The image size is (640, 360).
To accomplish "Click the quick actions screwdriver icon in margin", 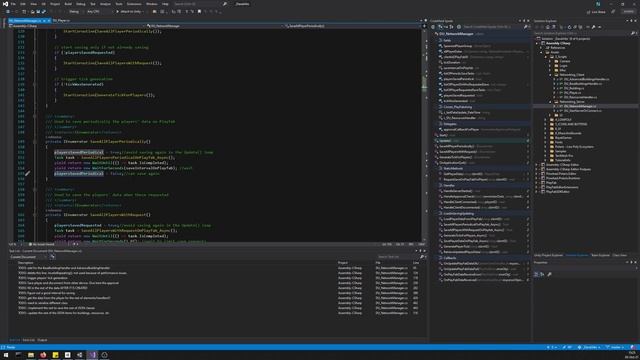I will pyautogui.click(x=27, y=173).
